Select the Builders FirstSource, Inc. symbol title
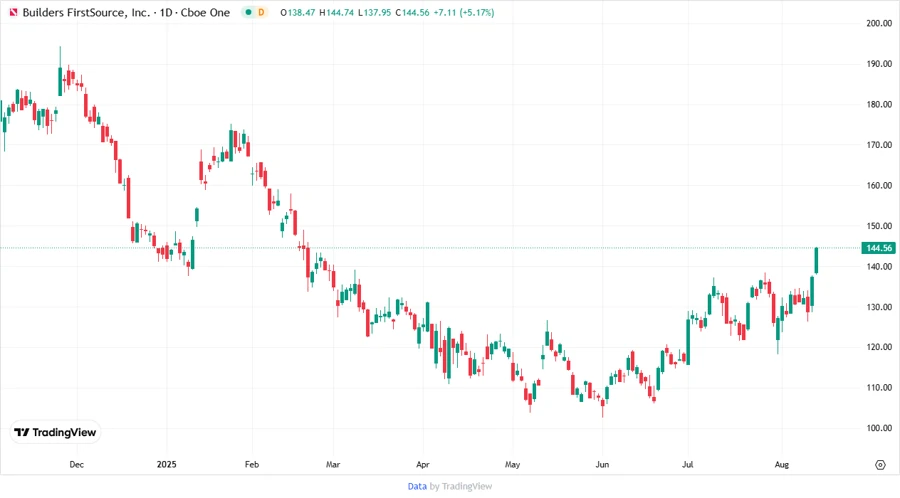This screenshot has width=900, height=498. (86, 12)
